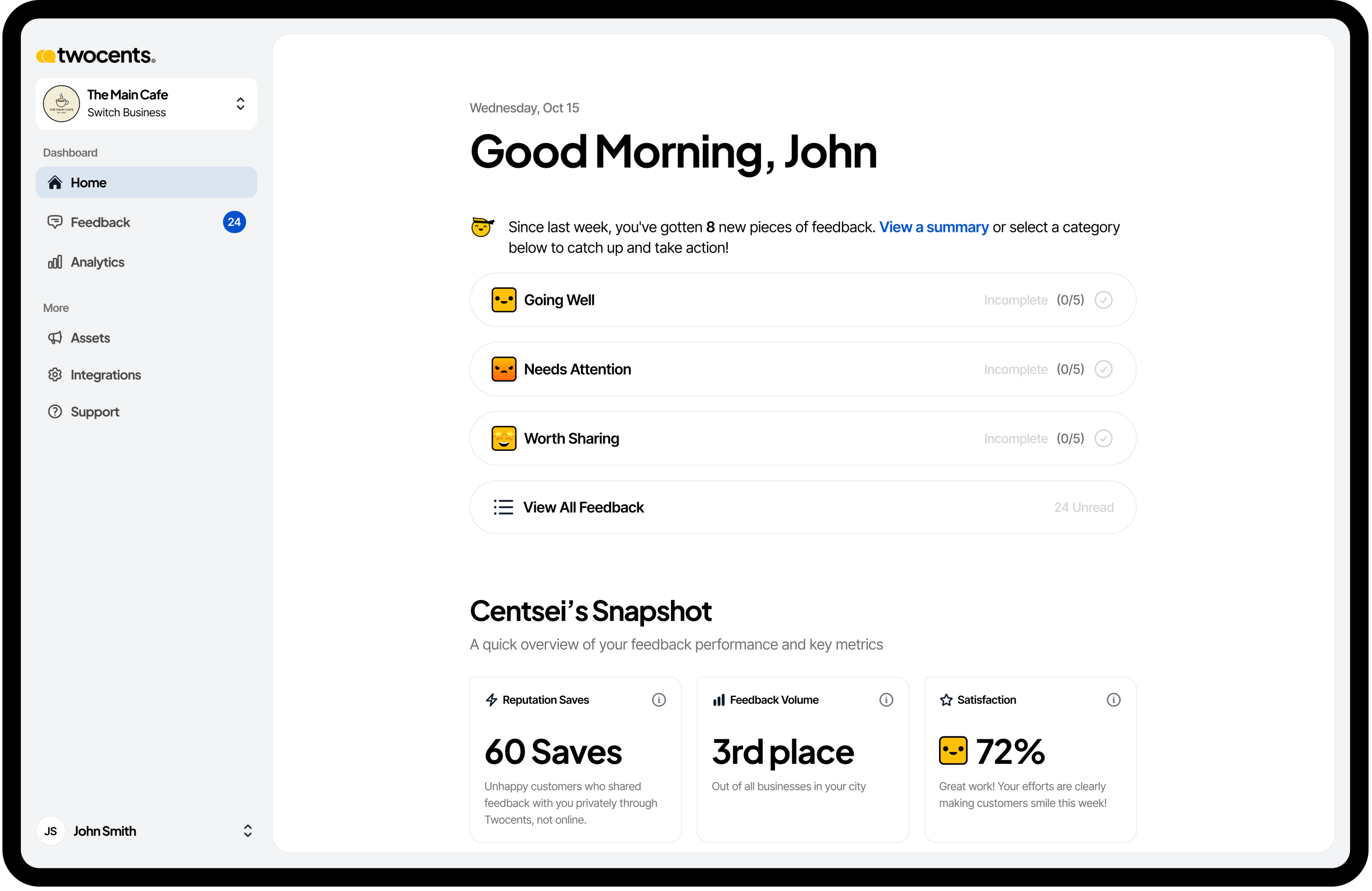Expand the John Smith account chevron
The width and height of the screenshot is (1372, 891).
point(247,831)
